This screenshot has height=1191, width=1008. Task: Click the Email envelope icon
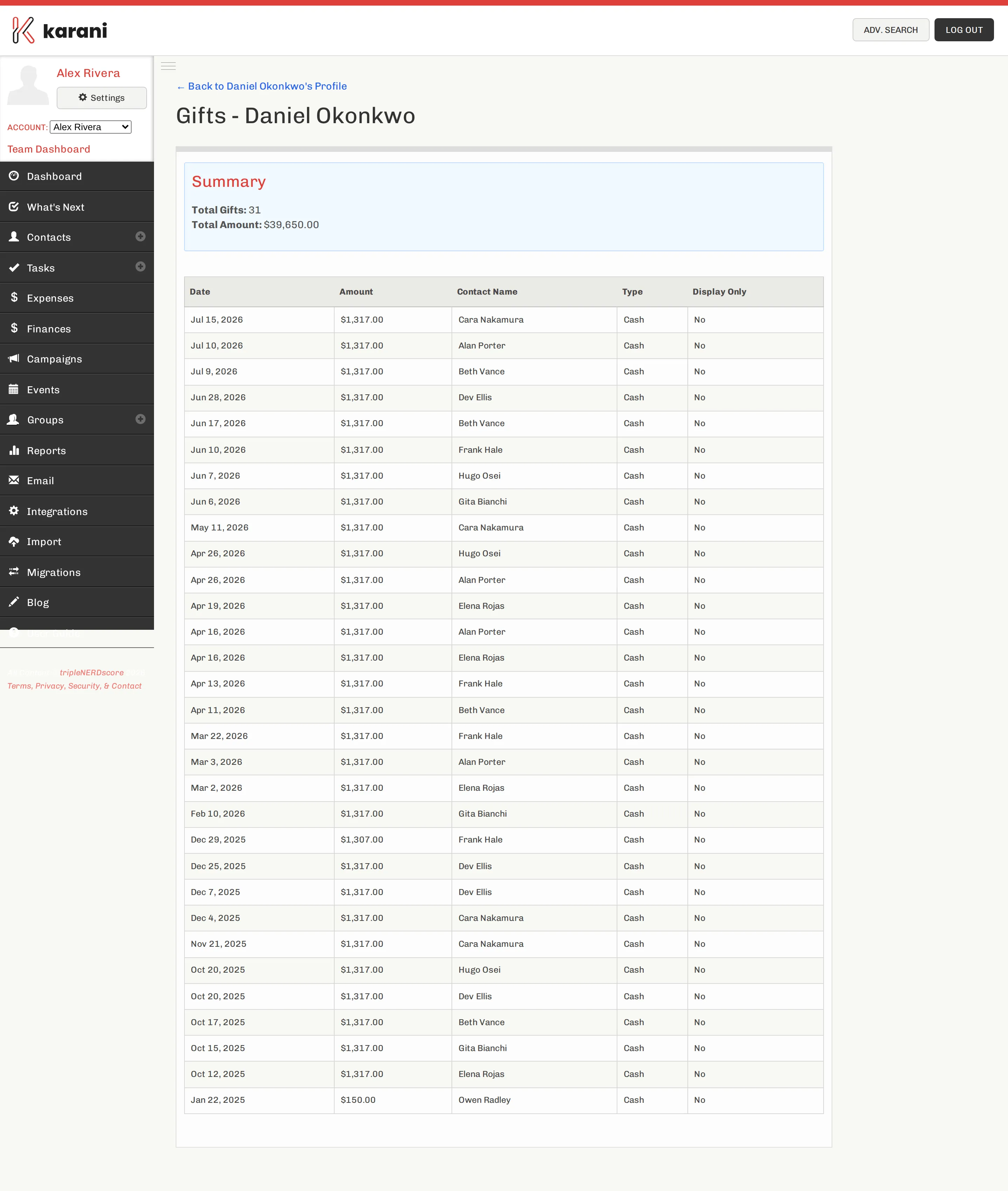pos(14,480)
